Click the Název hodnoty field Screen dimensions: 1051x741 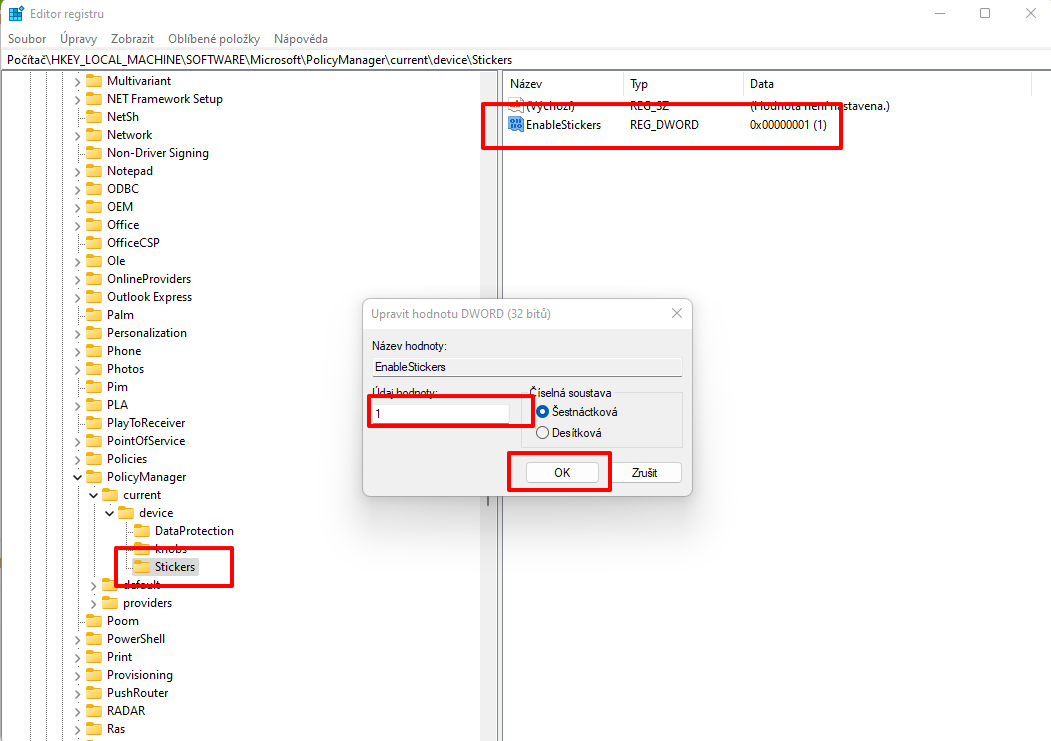[x=527, y=366]
